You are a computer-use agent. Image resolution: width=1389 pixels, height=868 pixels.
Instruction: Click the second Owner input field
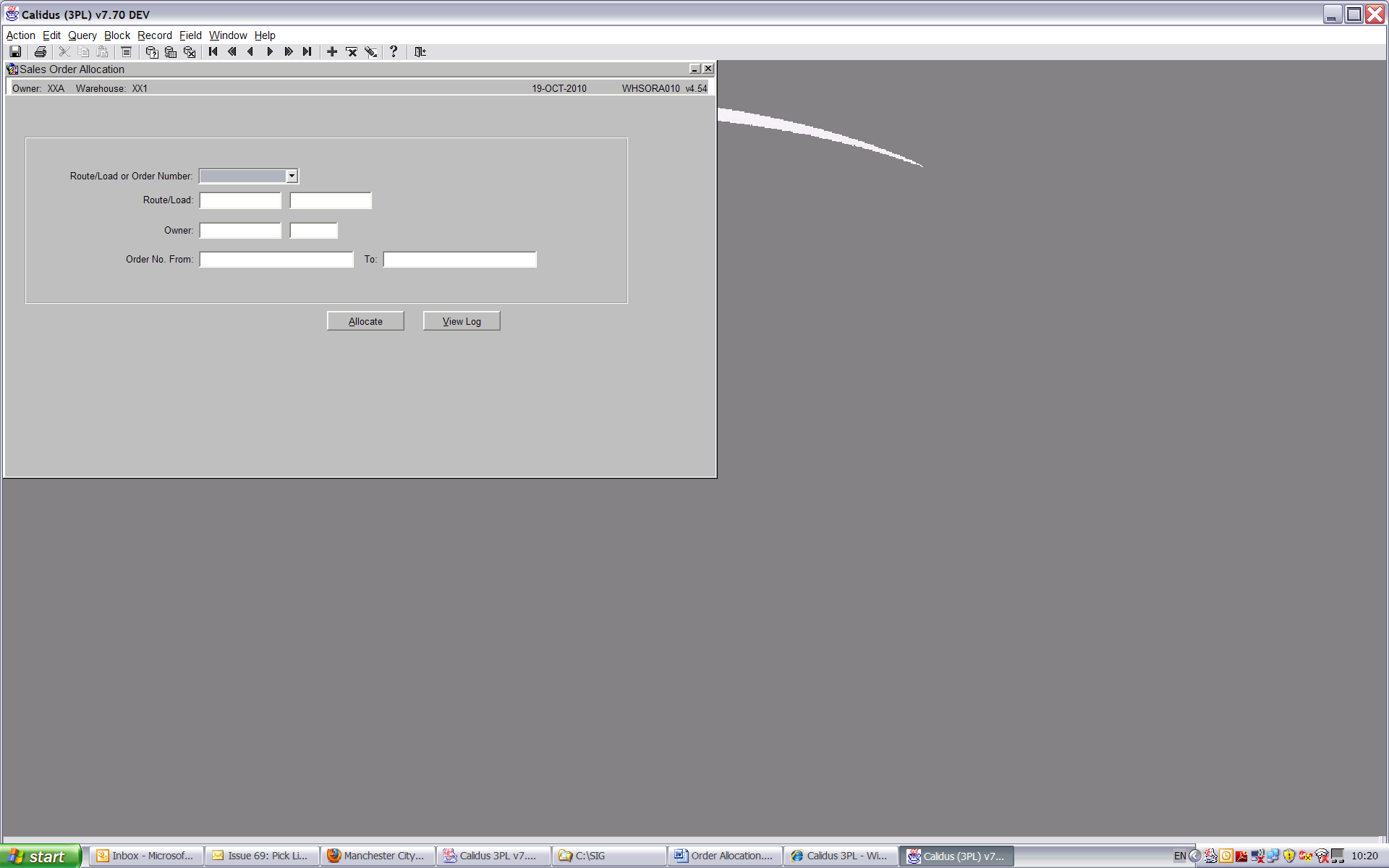[314, 231]
